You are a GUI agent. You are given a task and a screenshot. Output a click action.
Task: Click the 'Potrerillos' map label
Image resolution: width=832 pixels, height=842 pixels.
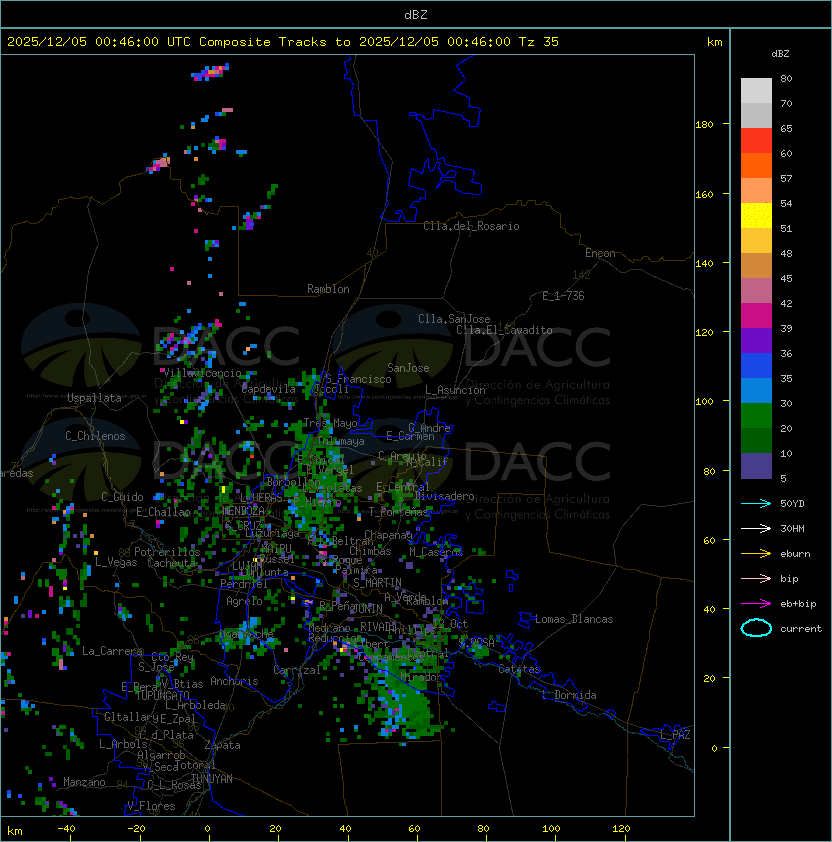167,551
